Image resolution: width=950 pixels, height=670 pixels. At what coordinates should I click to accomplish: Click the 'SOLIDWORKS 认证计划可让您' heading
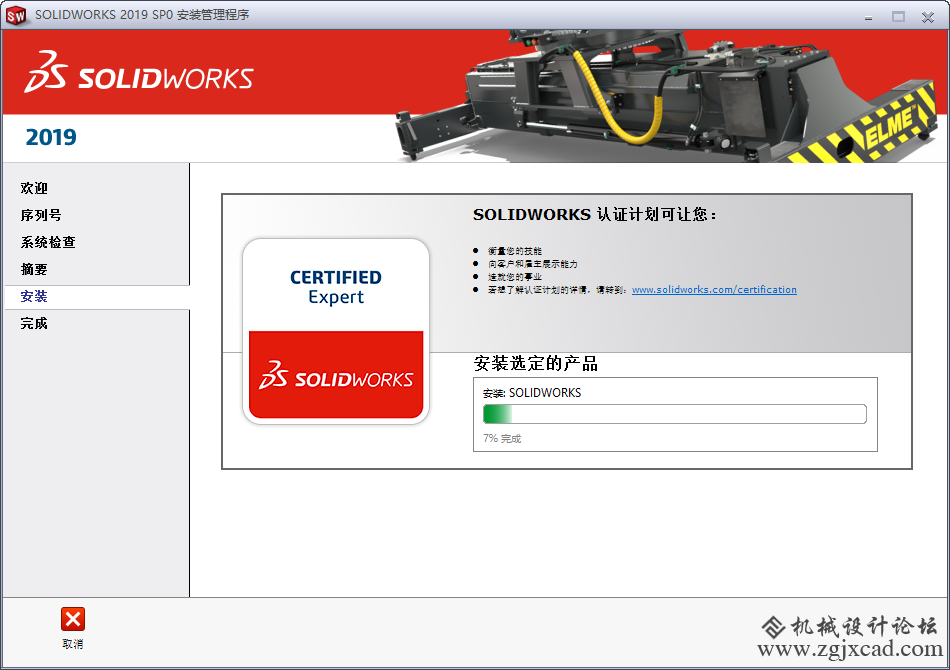pyautogui.click(x=594, y=214)
